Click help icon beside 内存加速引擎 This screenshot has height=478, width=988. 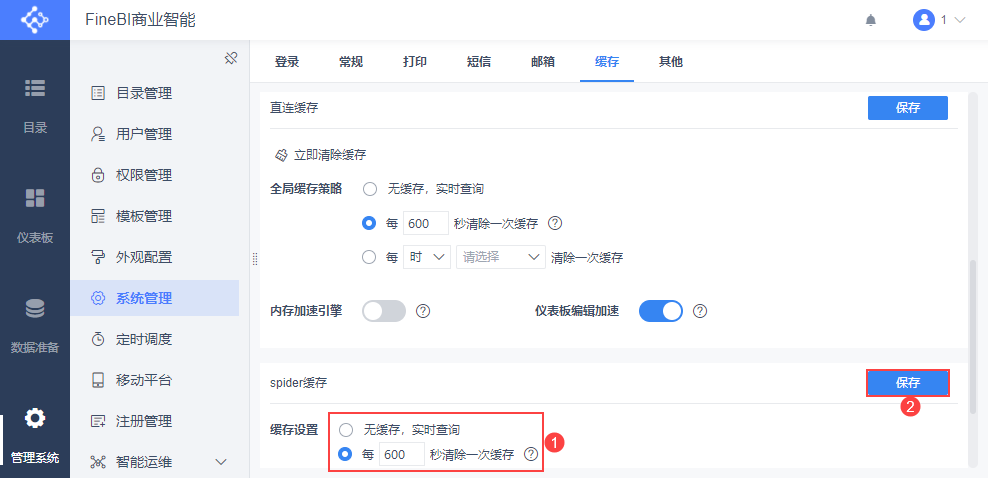(x=423, y=311)
